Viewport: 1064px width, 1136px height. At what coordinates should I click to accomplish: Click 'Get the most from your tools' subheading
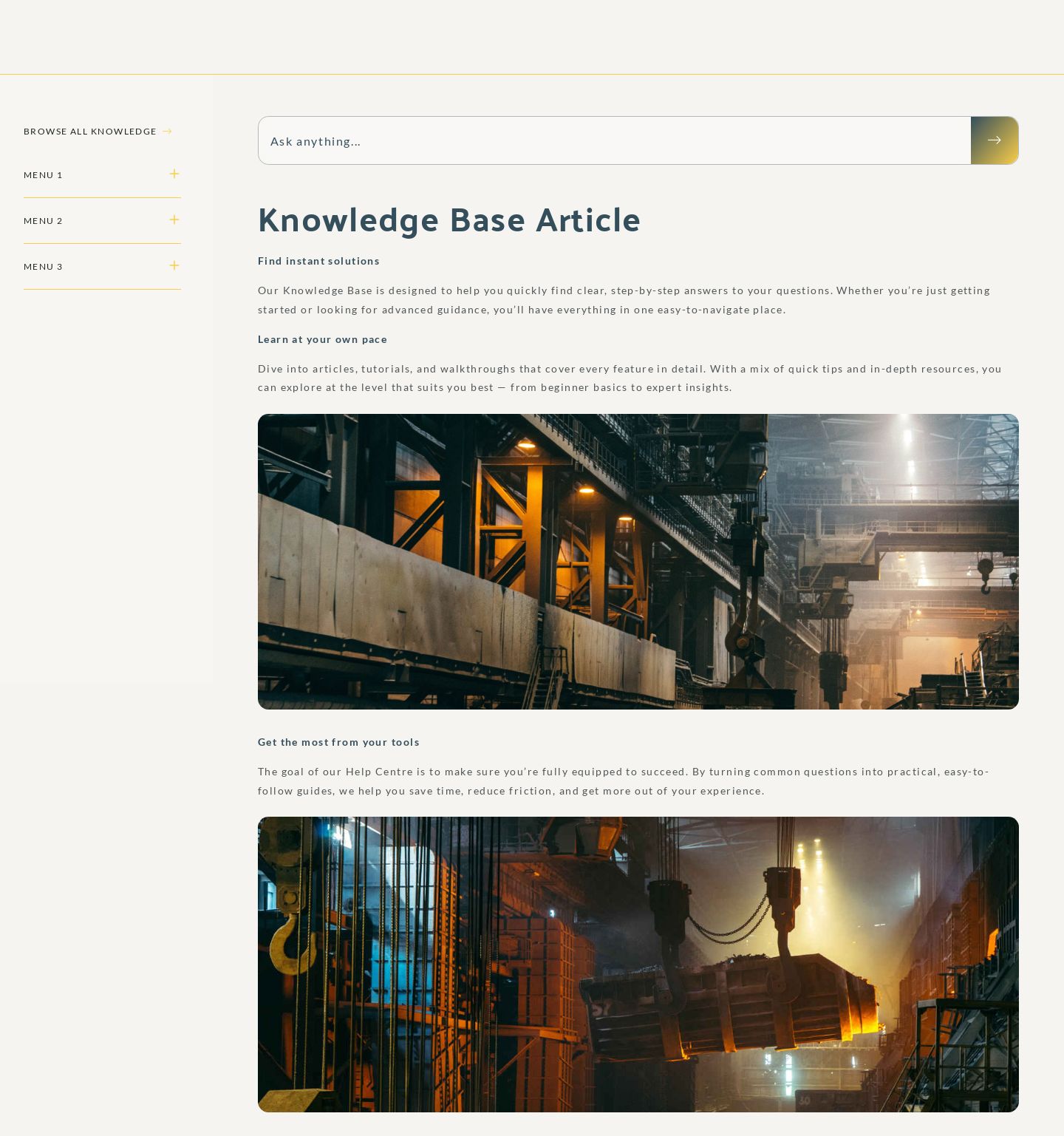(x=338, y=742)
